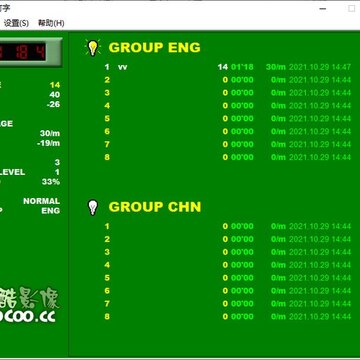360x360 pixels.
Task: Select the GROUP ENG heading
Action: (x=155, y=48)
